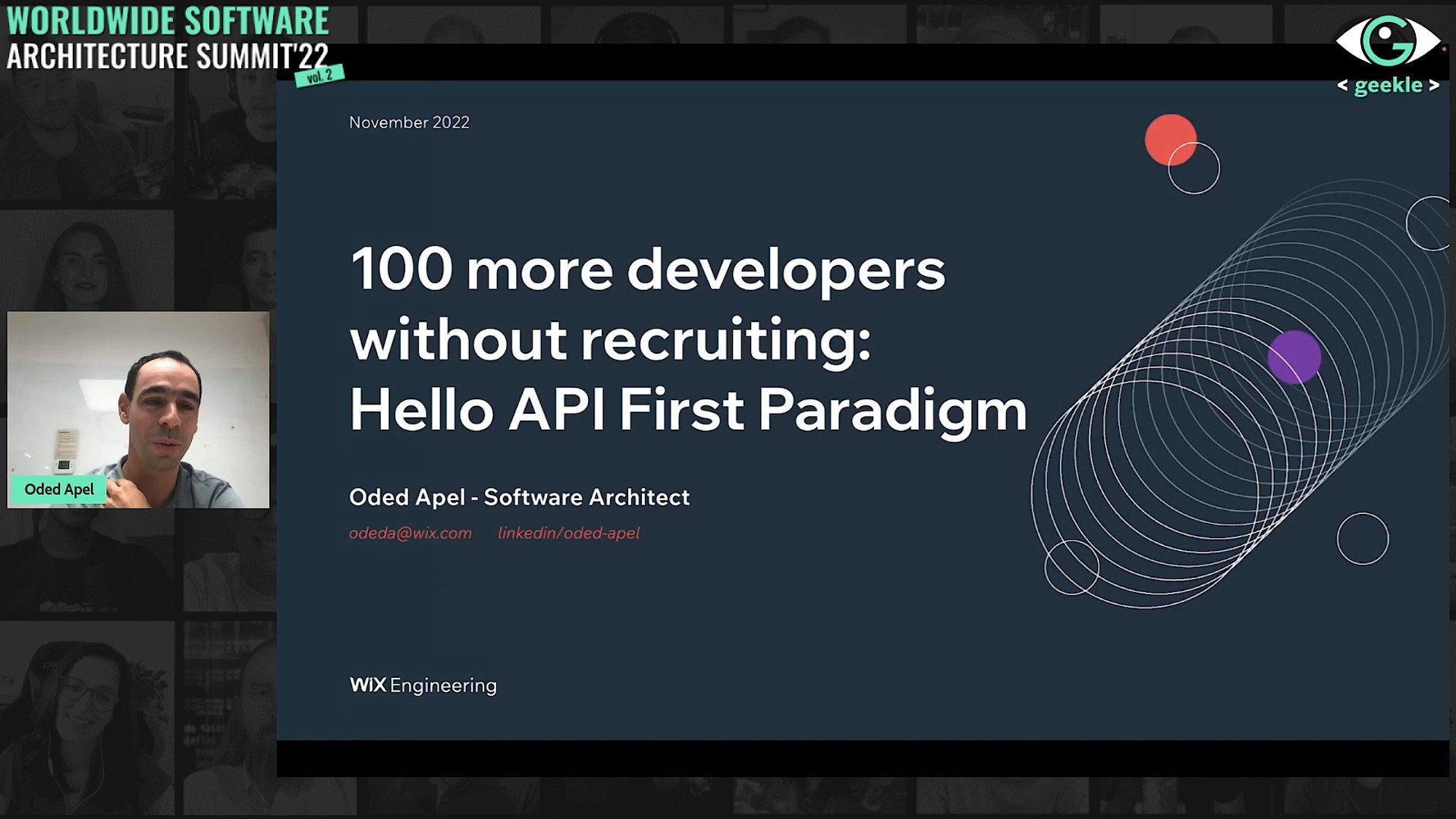The image size is (1456, 819).
Task: Click the 'Hello API First Paradigm' line
Action: [x=688, y=411]
